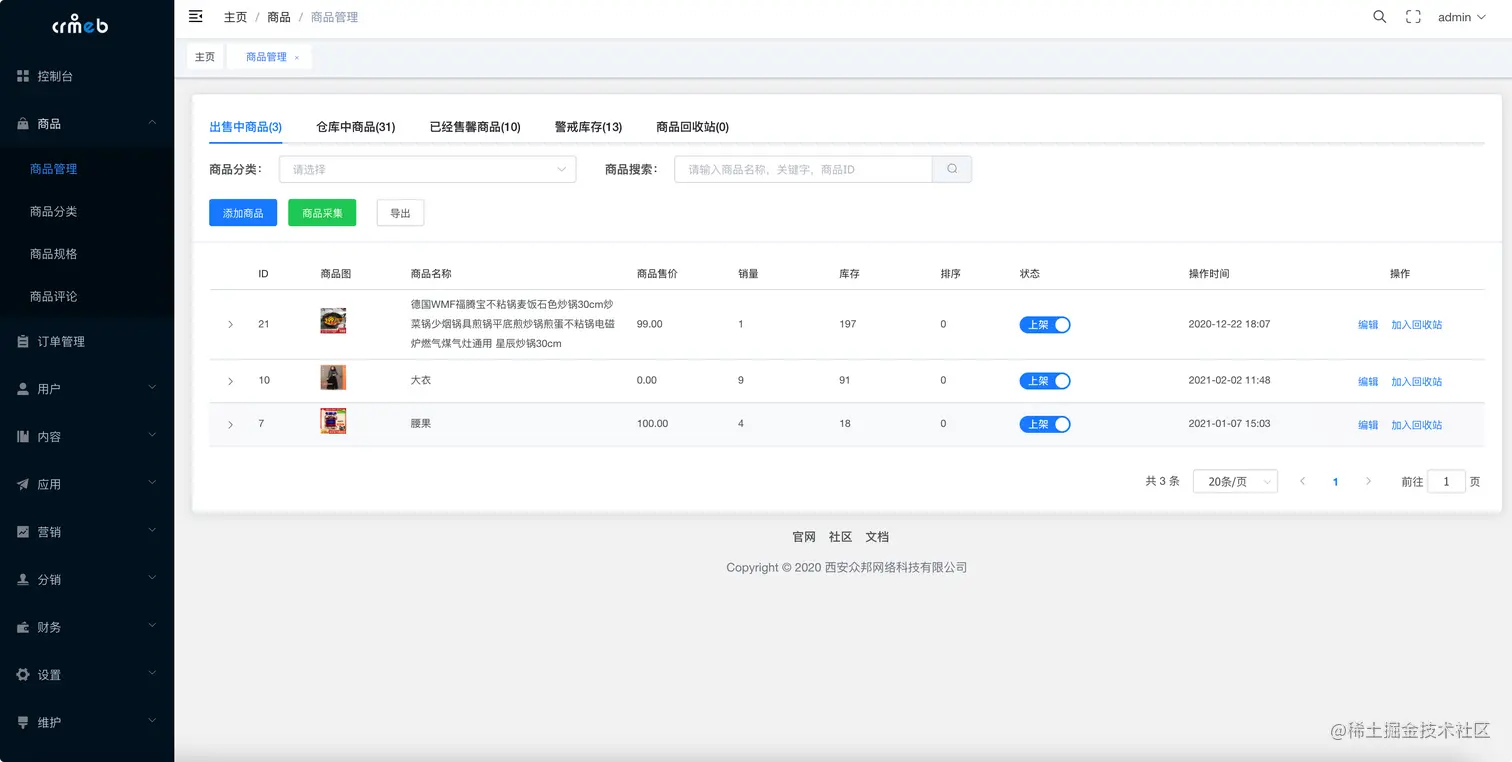Open the 文档 footer link
Screen dimensions: 1512x762
pos(877,537)
